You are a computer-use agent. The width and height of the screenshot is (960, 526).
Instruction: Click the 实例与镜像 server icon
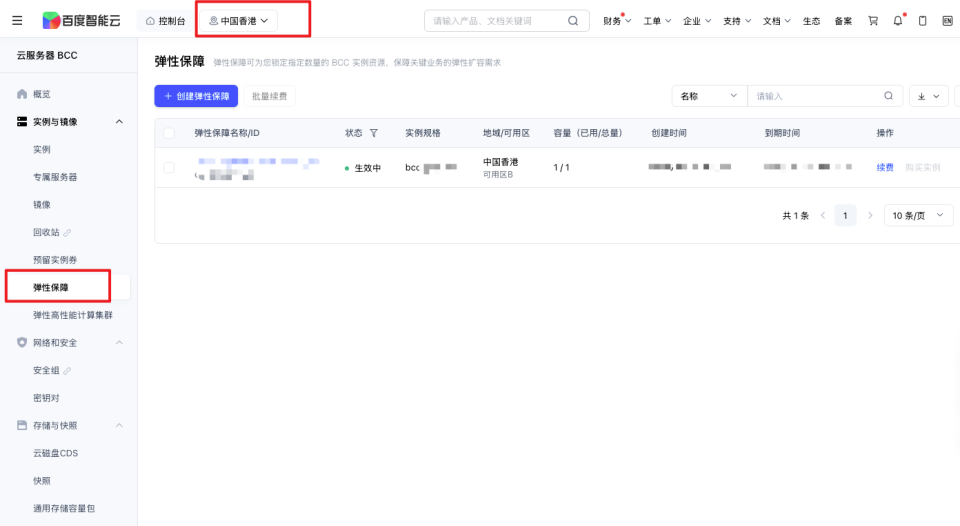[x=22, y=122]
